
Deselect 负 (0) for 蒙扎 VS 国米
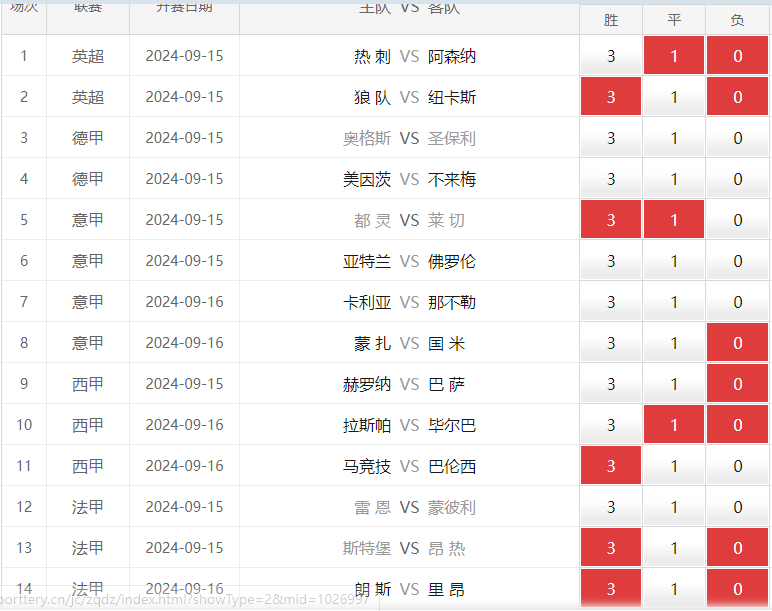(x=737, y=343)
